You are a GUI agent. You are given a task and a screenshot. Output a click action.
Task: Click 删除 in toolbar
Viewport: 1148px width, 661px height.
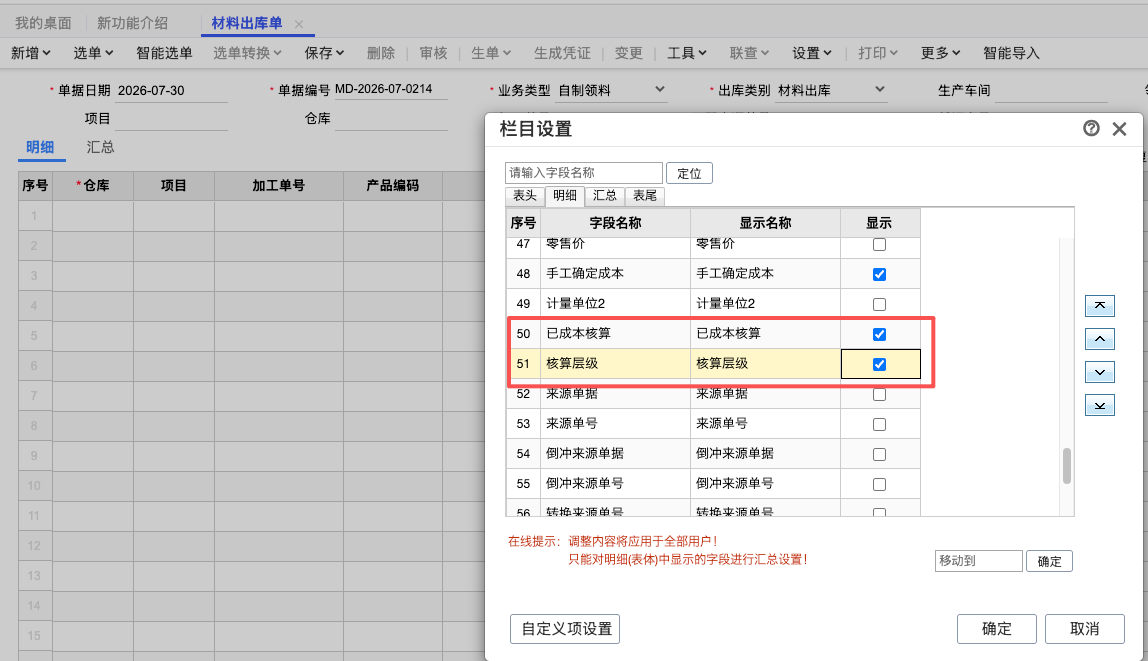(x=381, y=53)
